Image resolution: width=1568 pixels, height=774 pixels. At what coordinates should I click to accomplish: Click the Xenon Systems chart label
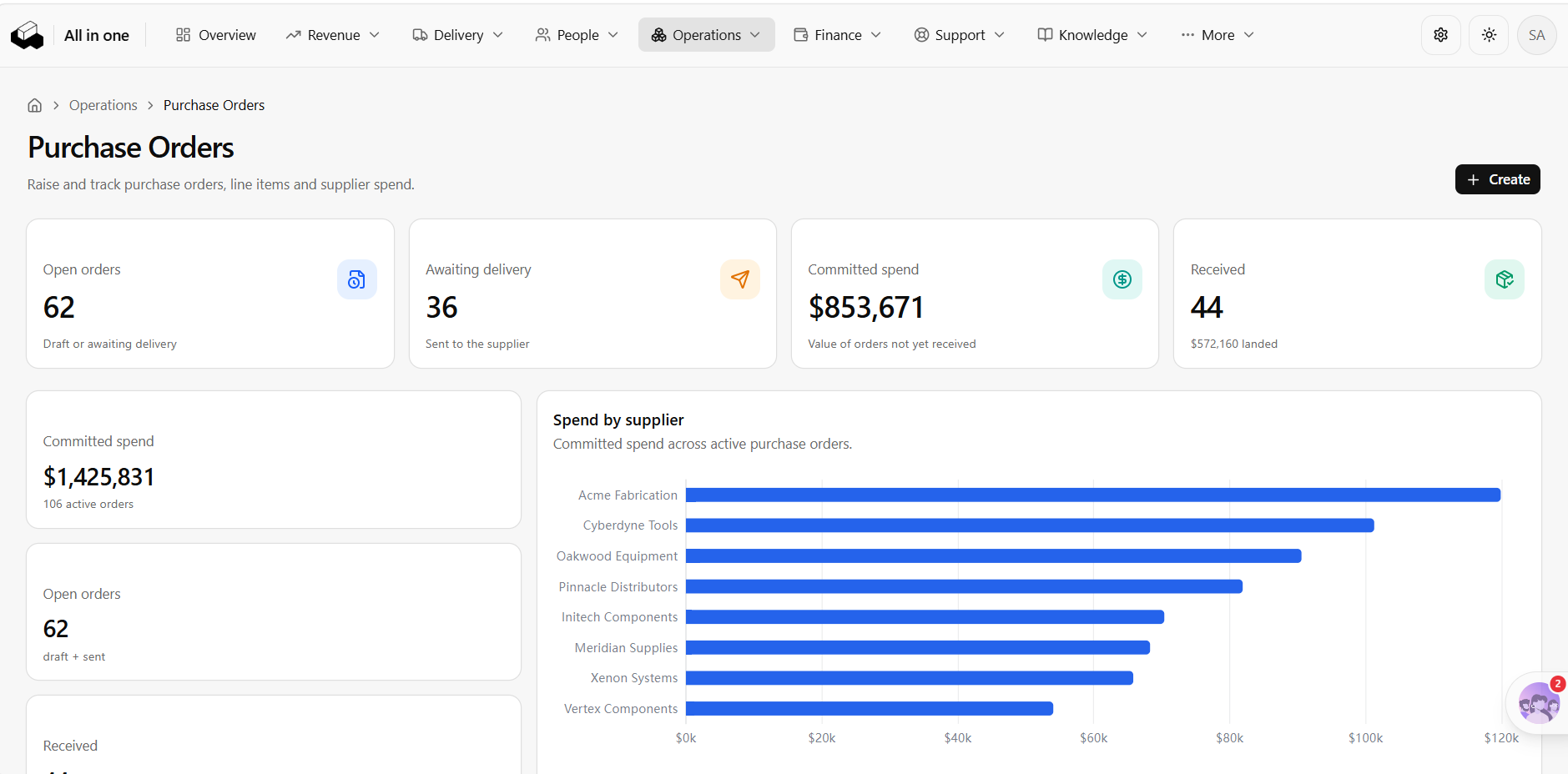tap(634, 678)
